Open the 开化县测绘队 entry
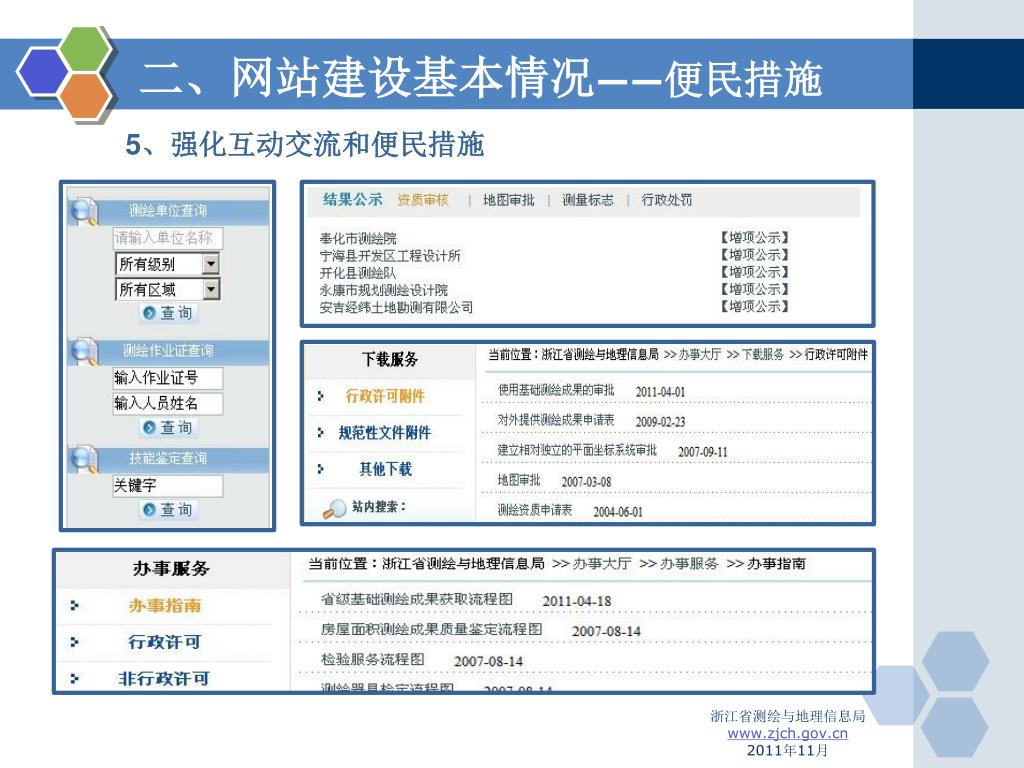This screenshot has height=768, width=1024. 358,272
